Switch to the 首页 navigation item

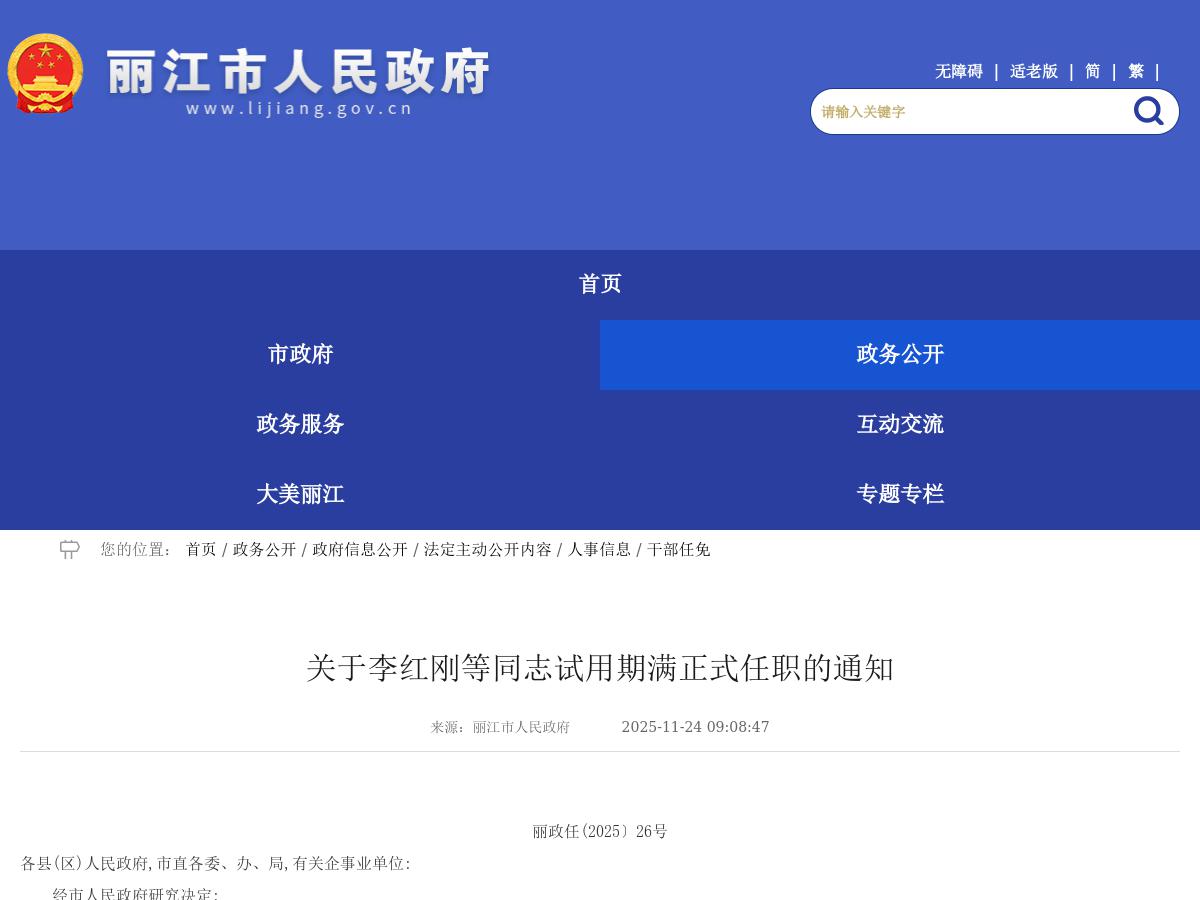(600, 284)
